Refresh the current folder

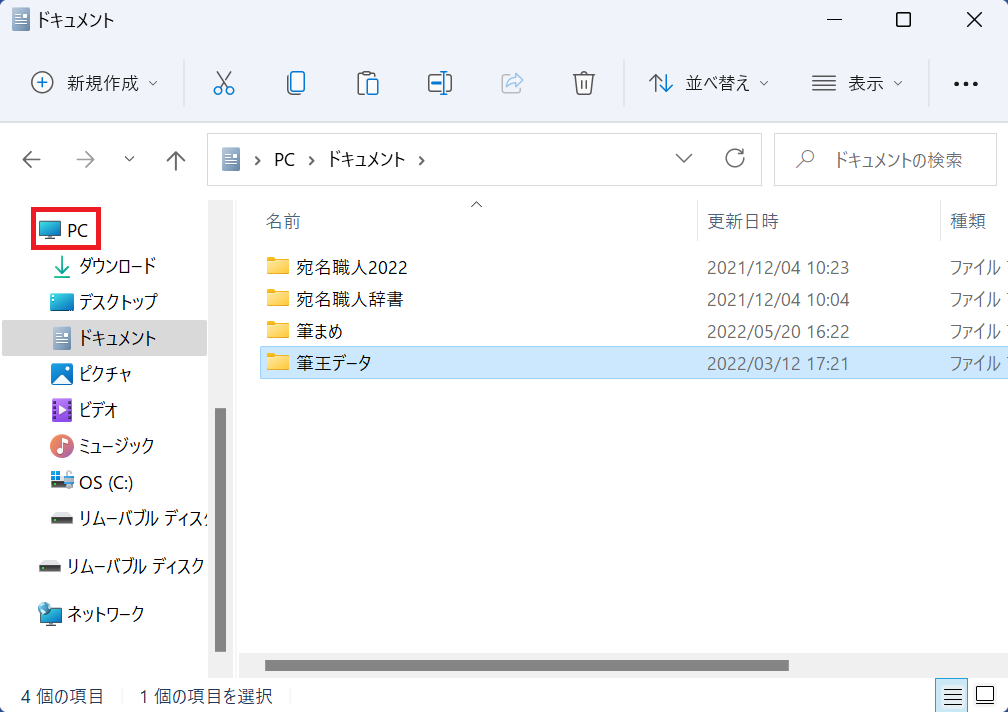(x=735, y=159)
